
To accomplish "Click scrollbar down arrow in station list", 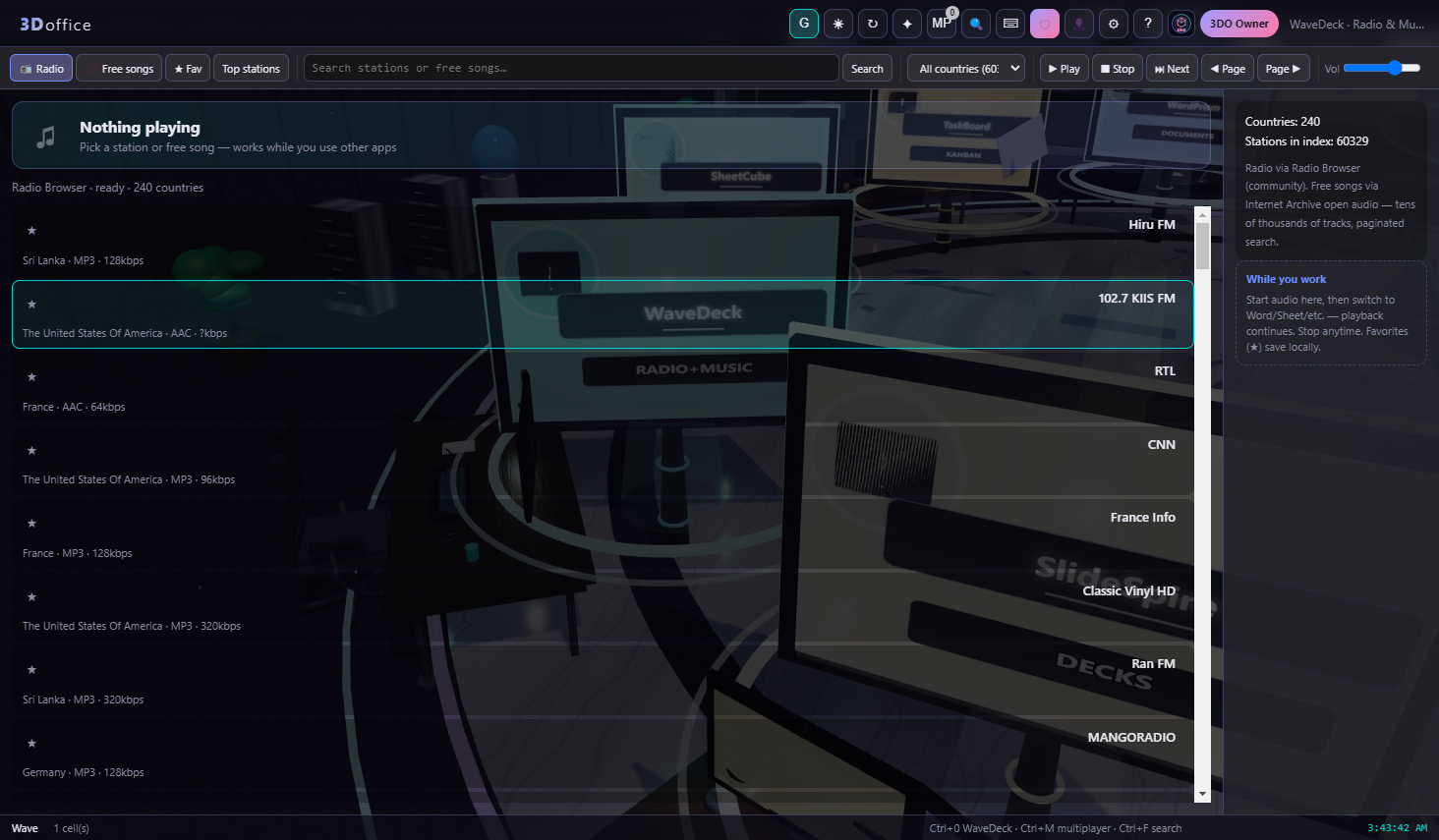I will 1202,794.
